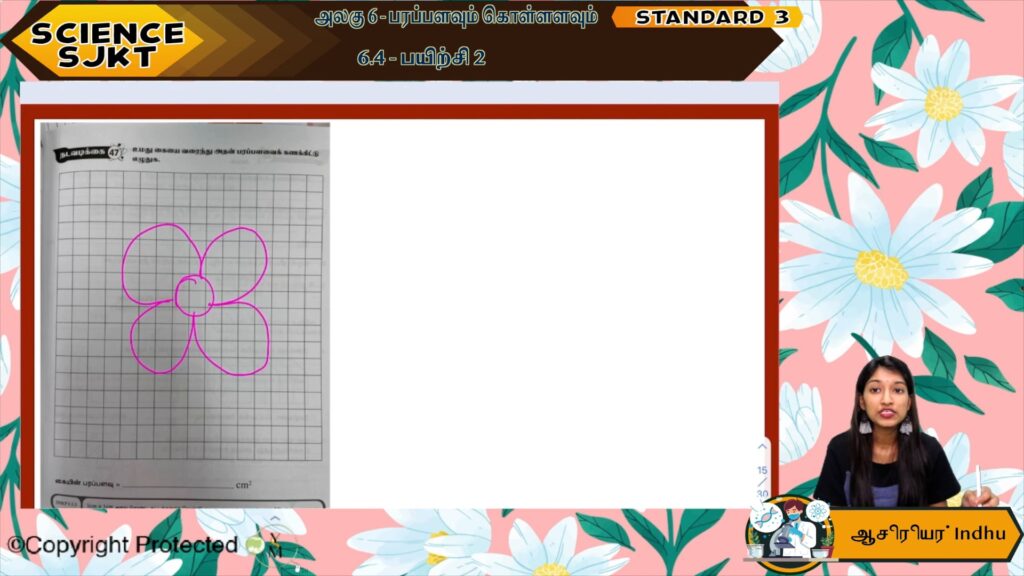Click the current page number 15

pyautogui.click(x=762, y=470)
